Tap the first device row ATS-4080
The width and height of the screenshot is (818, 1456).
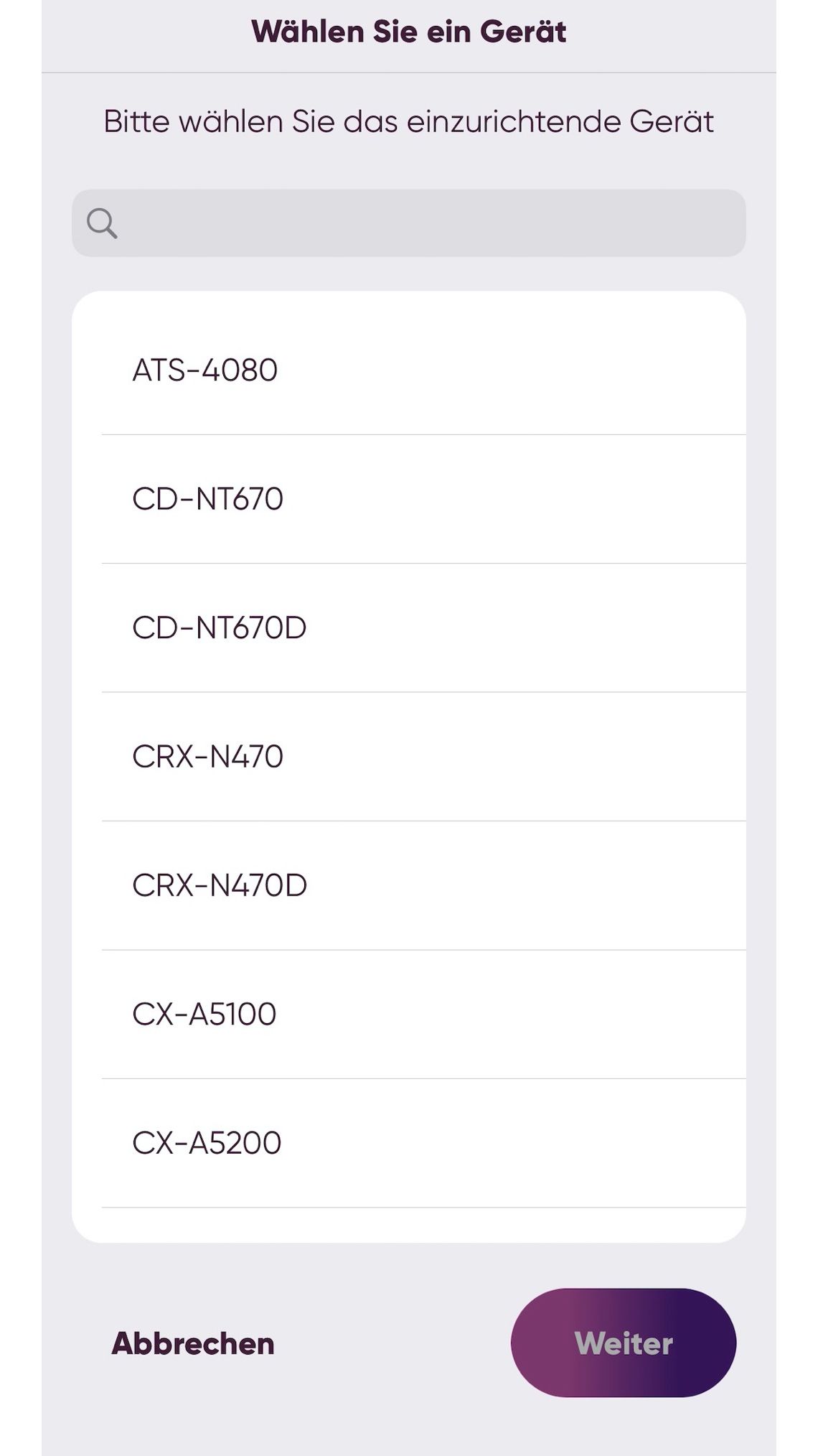(x=409, y=370)
